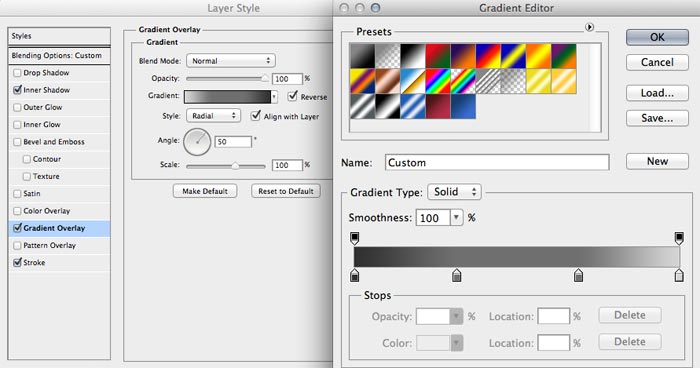
Task: Click the Gradient Overlay Opacity slider handle
Action: (x=265, y=79)
